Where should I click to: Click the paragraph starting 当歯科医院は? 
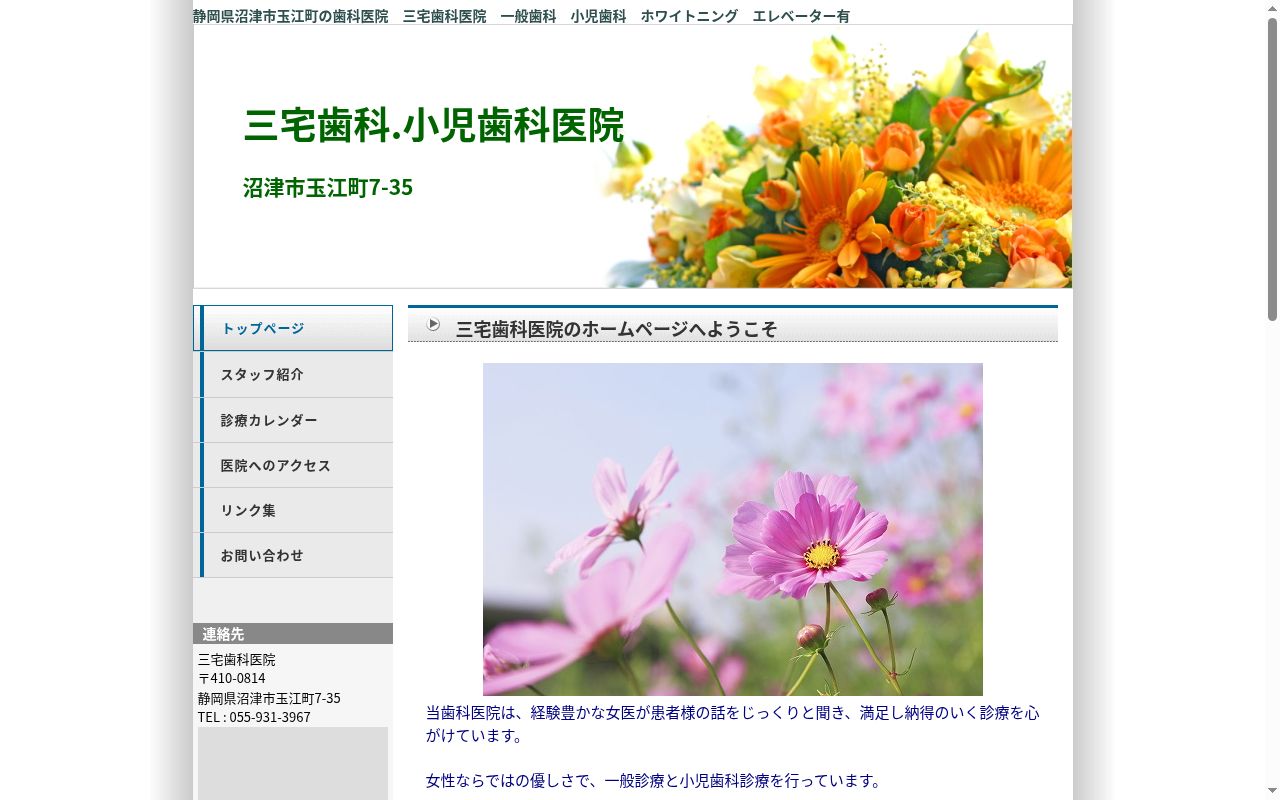click(733, 724)
